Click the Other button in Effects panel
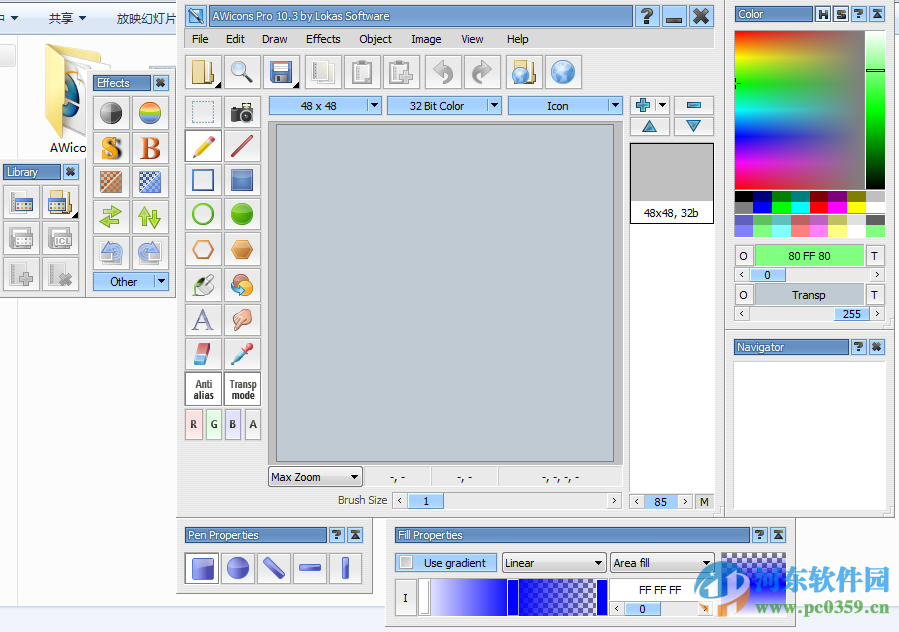Image resolution: width=899 pixels, height=632 pixels. coord(124,282)
